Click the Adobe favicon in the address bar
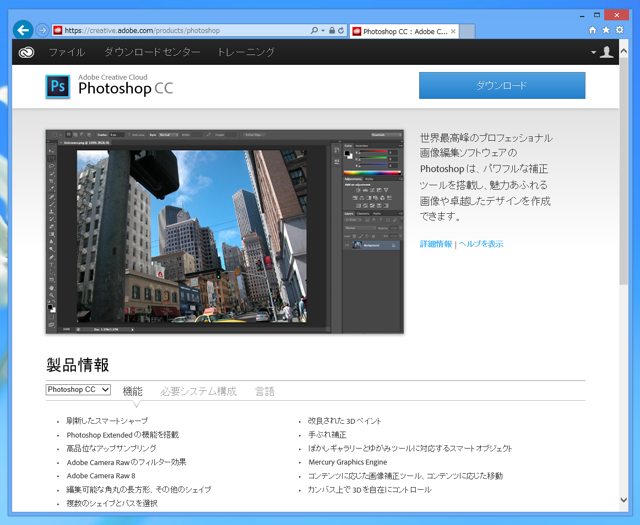Viewport: 640px width, 525px height. click(x=58, y=30)
